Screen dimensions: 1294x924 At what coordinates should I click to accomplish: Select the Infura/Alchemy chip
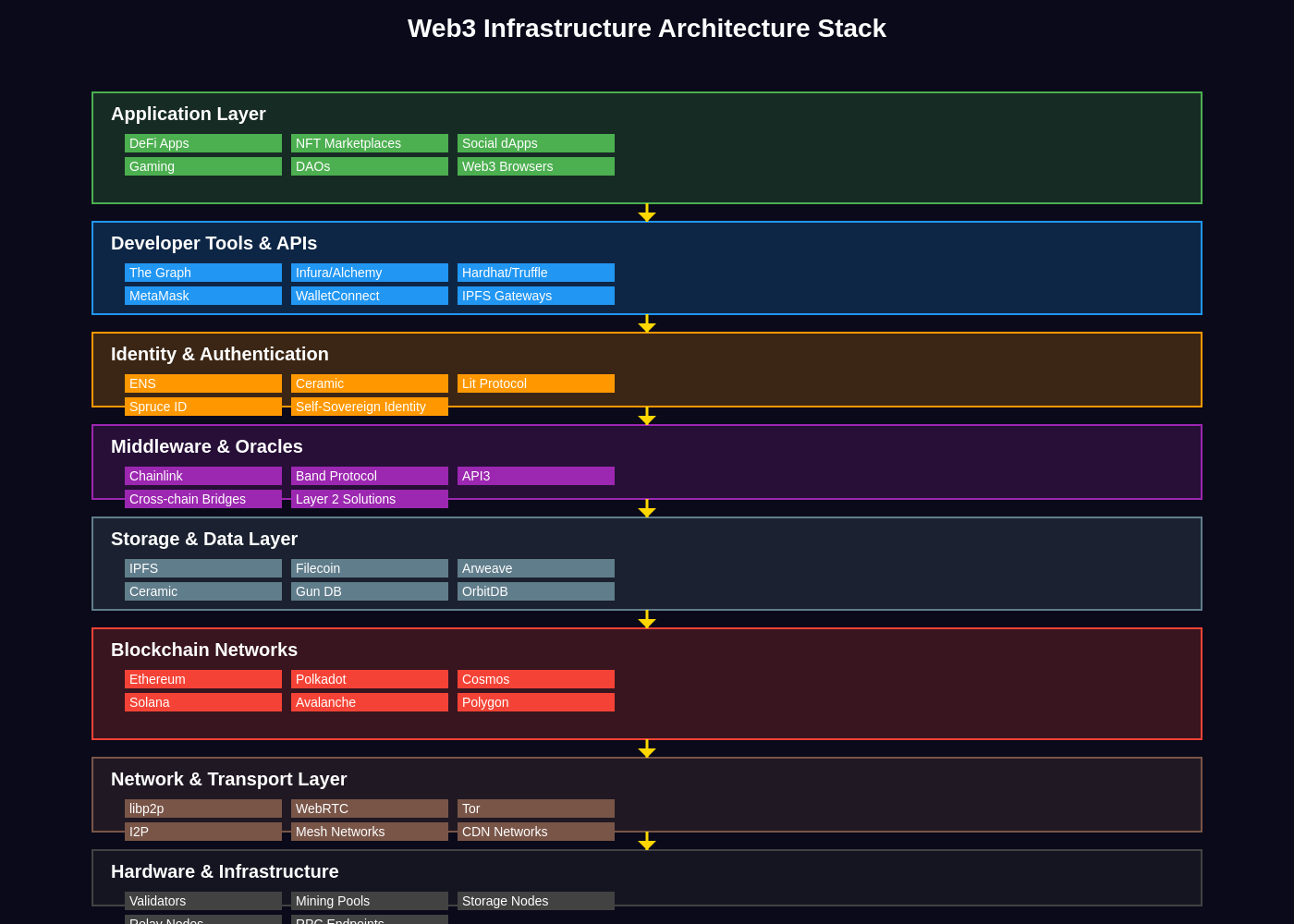(x=370, y=273)
